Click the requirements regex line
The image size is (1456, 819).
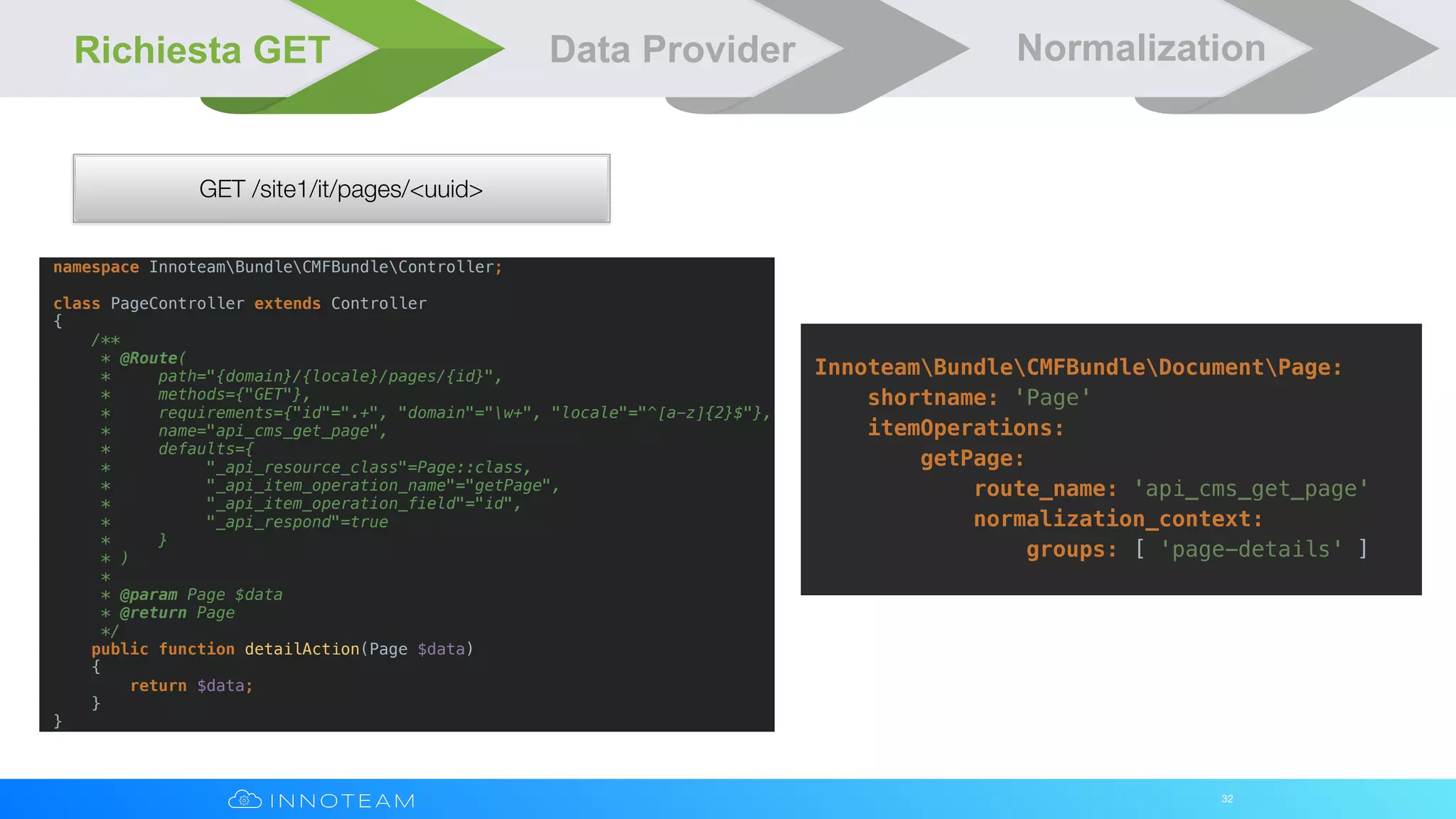coord(464,413)
